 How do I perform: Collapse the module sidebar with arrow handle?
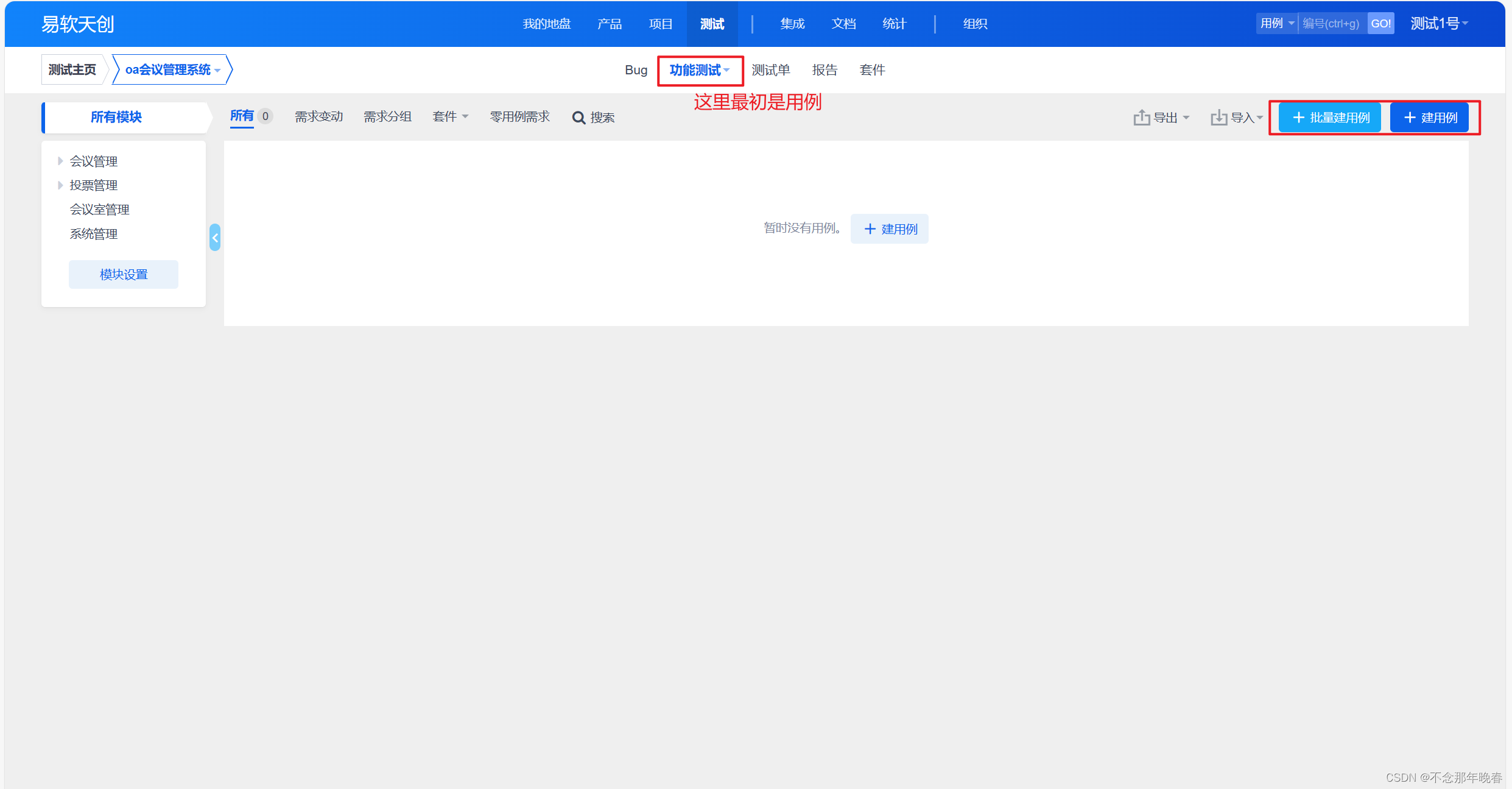[x=215, y=238]
